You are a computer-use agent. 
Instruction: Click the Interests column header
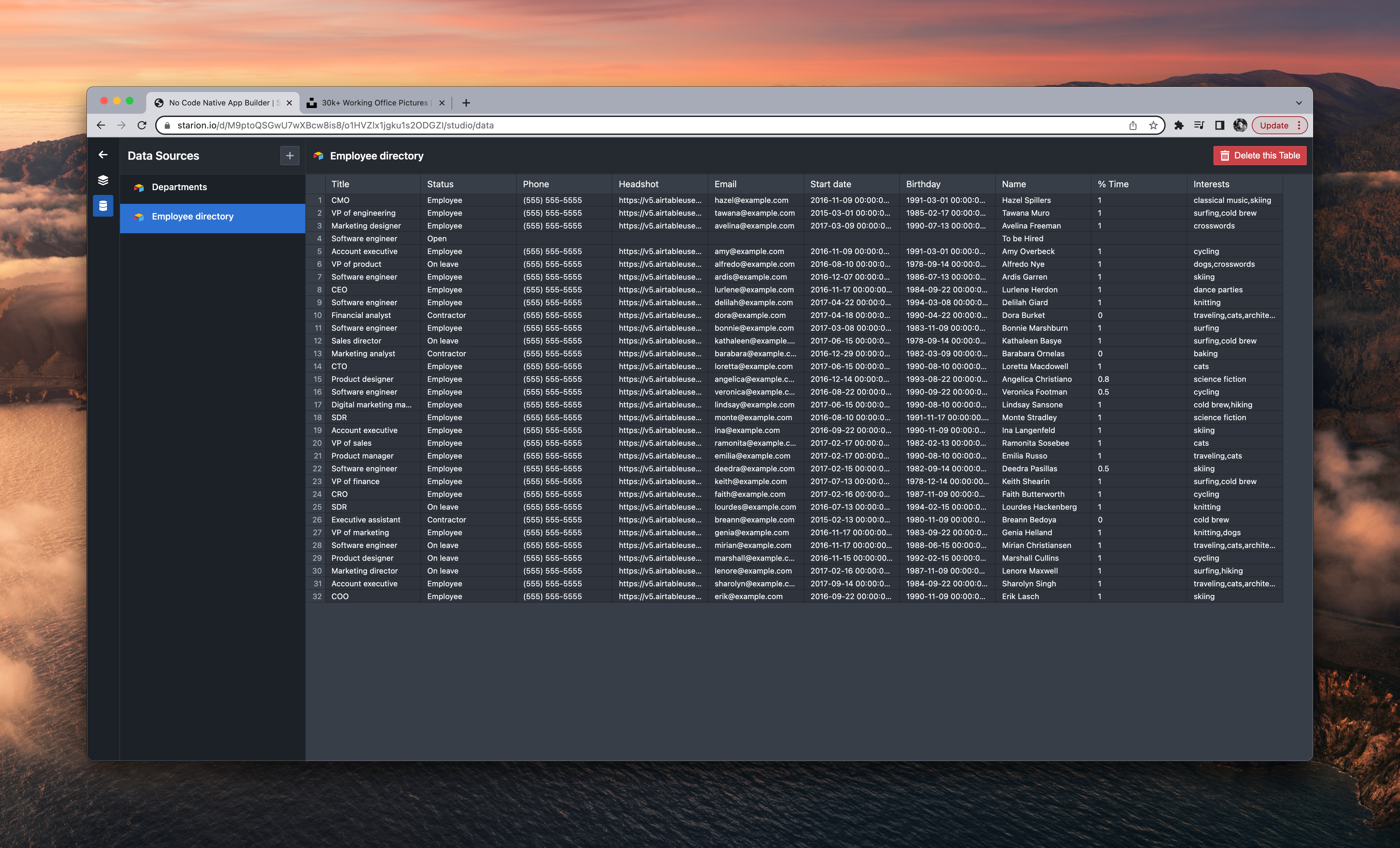1235,184
